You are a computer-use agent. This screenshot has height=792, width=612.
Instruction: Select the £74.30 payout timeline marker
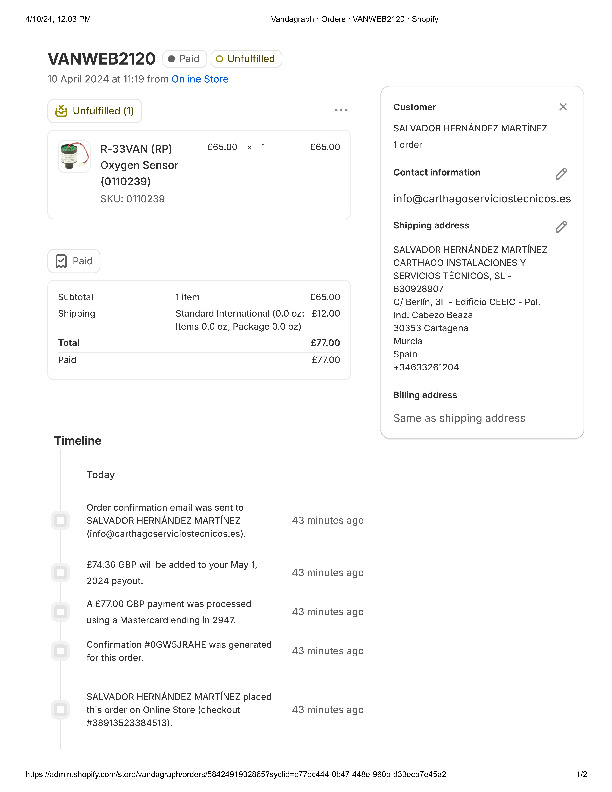[x=60, y=573]
